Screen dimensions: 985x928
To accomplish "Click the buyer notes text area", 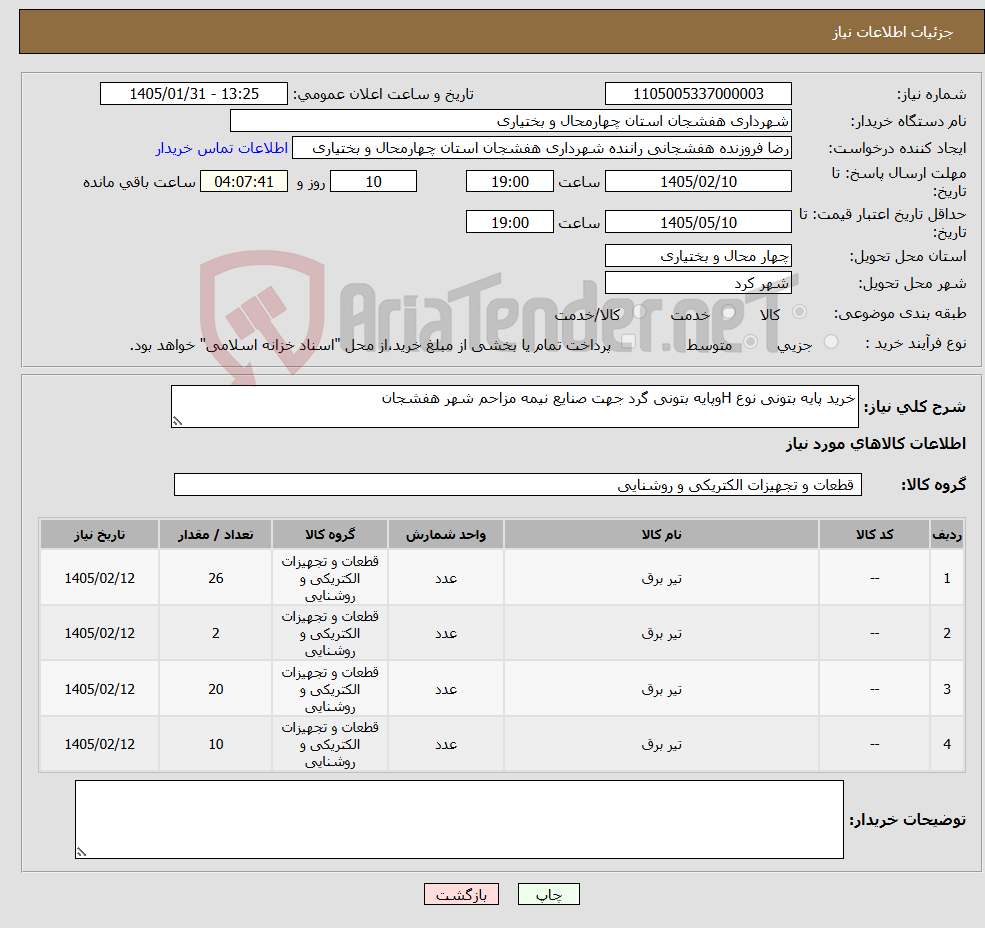I will (x=459, y=820).
